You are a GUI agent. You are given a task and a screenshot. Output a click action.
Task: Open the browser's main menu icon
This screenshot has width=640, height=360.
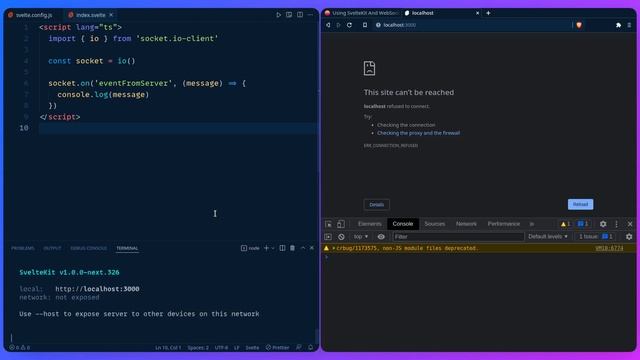629,25
